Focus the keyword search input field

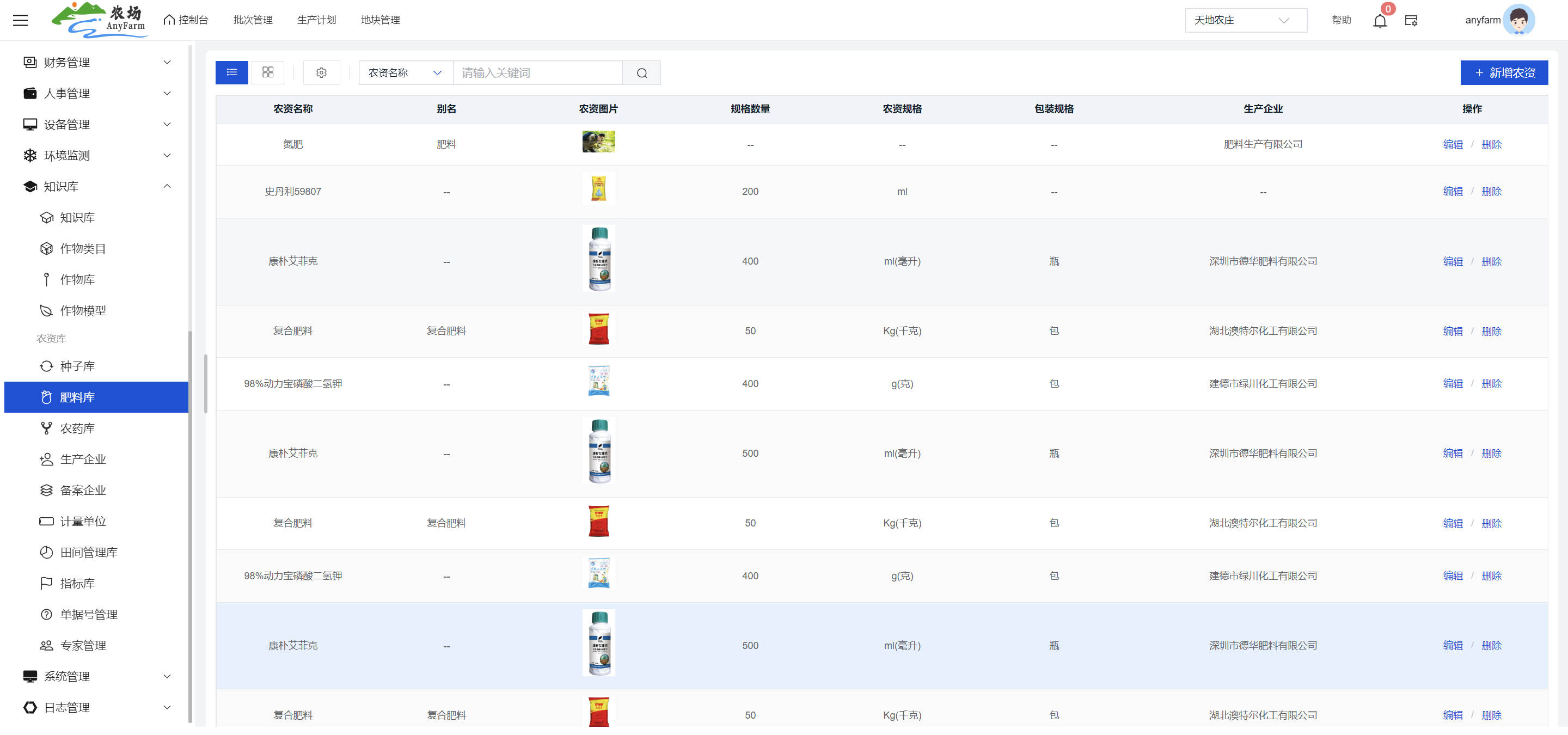(537, 73)
